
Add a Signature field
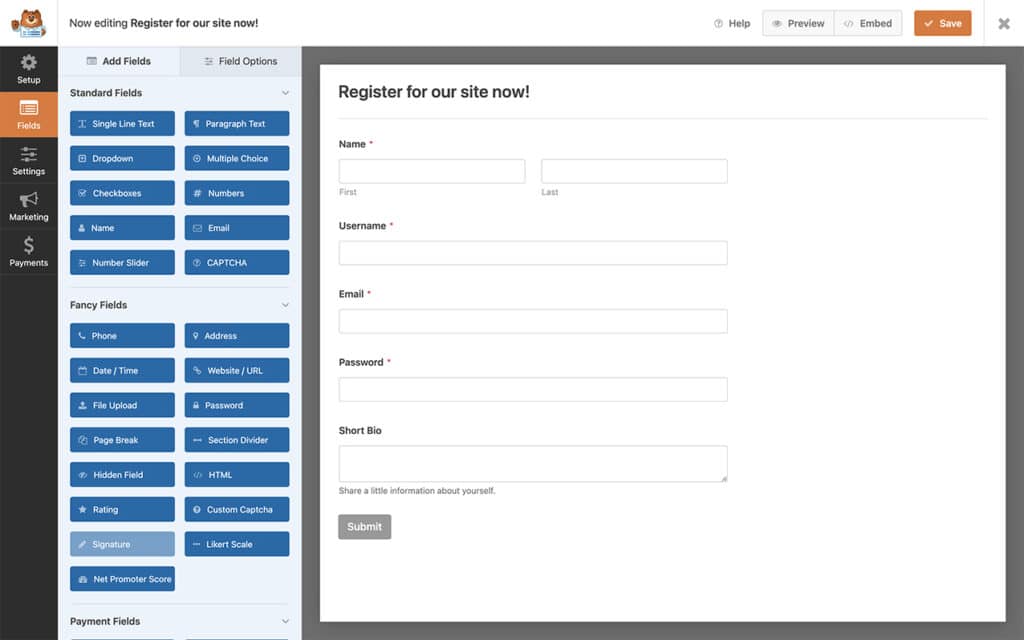click(121, 544)
